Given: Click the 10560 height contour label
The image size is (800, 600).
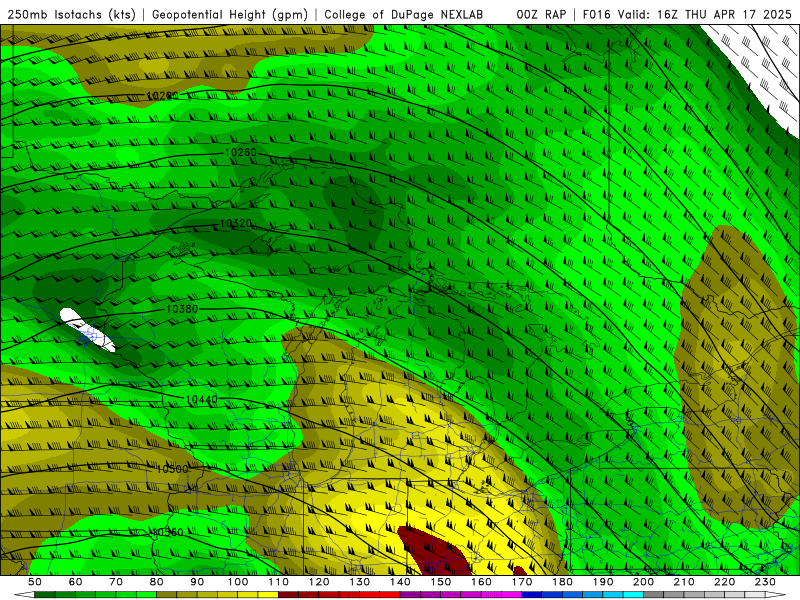Looking at the screenshot, I should 167,532.
